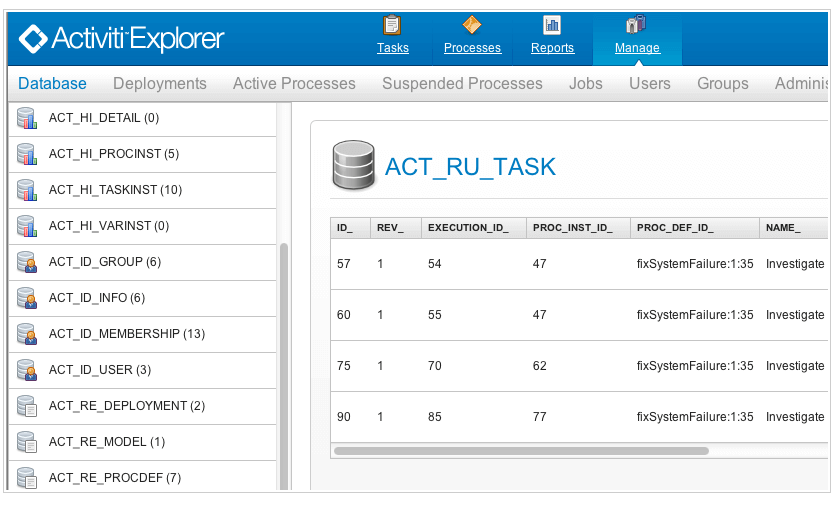Click the ACT_ID_USER table icon
833x508 pixels.
coord(27,370)
